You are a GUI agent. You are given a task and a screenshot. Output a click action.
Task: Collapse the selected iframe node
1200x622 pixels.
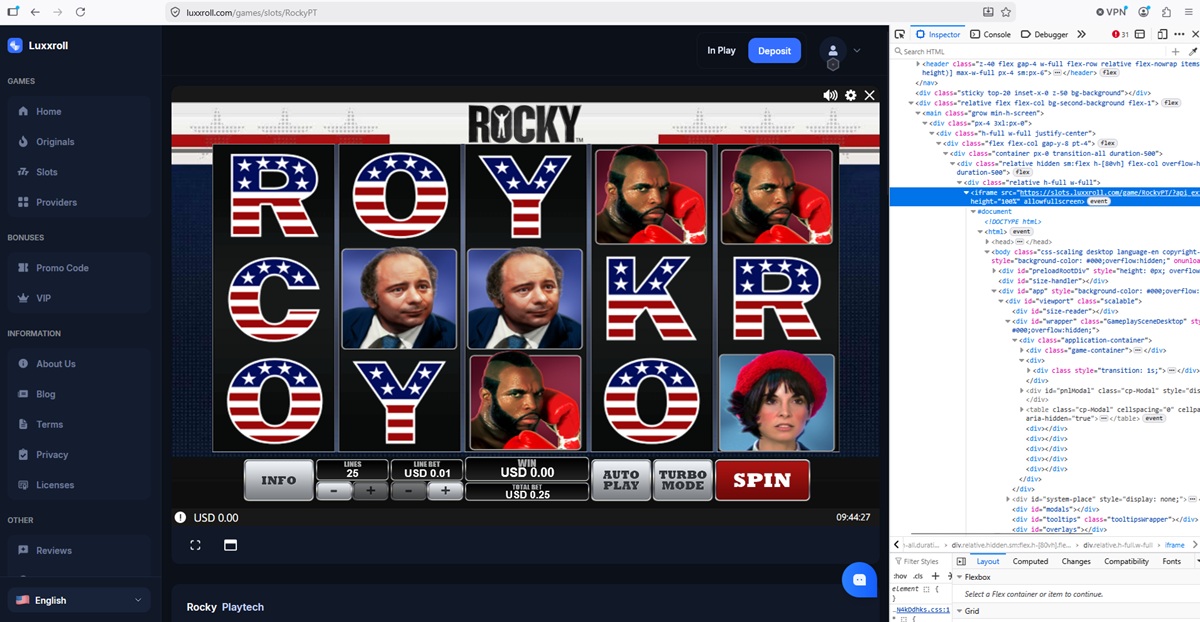click(966, 192)
